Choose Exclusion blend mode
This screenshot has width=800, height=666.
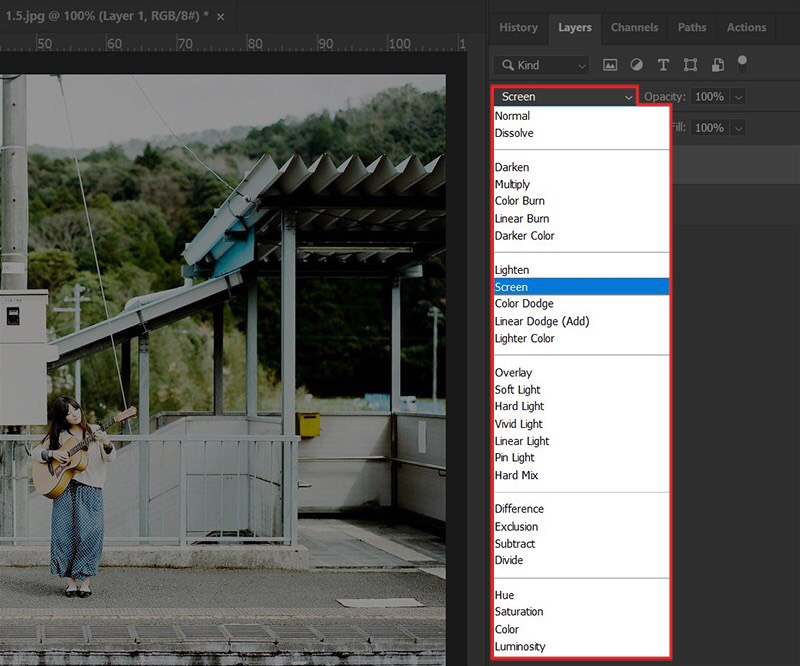pyautogui.click(x=582, y=526)
